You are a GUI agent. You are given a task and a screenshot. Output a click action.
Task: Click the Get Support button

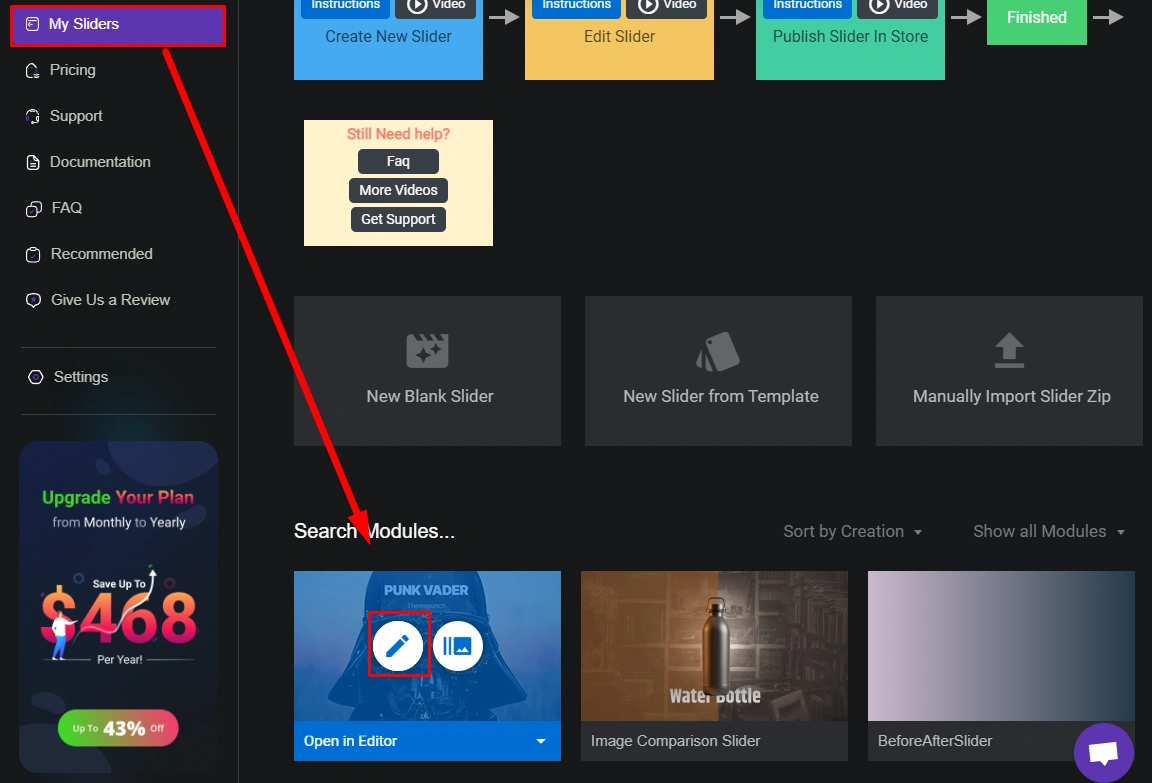398,220
